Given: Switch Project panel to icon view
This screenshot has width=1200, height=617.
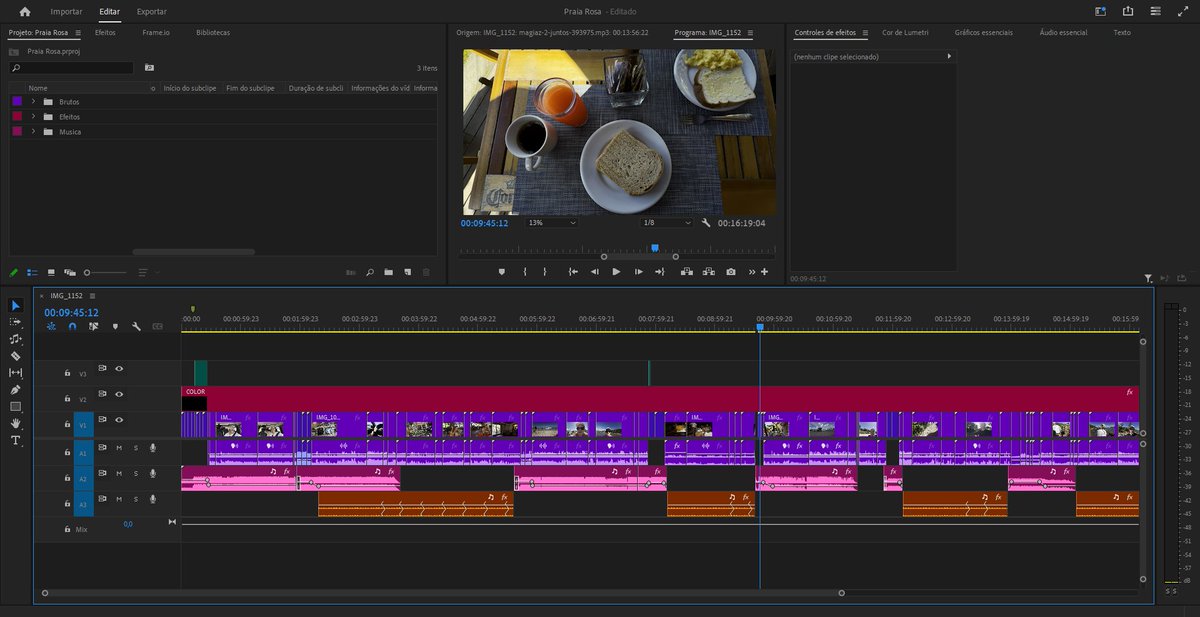Looking at the screenshot, I should (x=50, y=272).
